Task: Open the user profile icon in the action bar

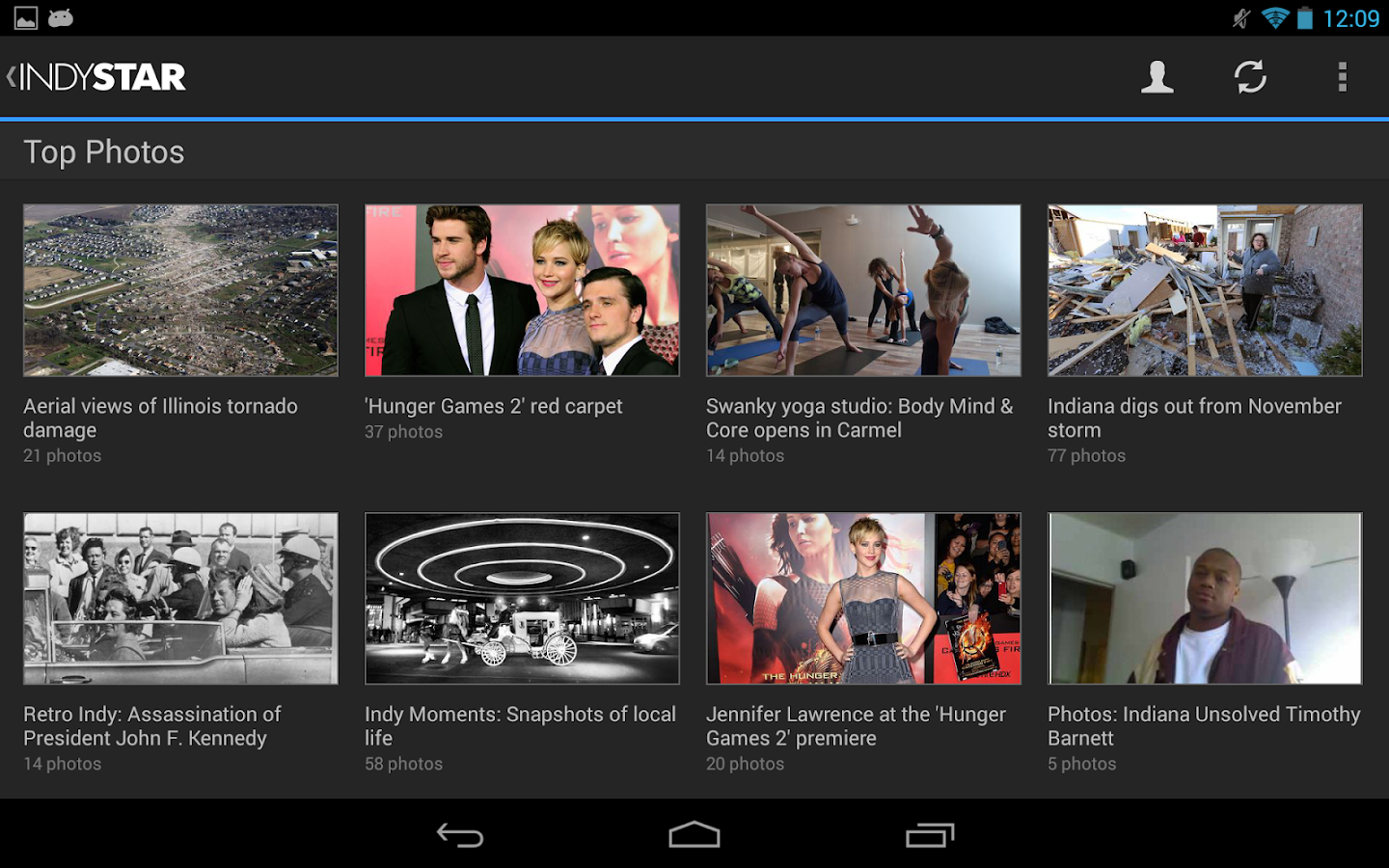Action: 1157,76
